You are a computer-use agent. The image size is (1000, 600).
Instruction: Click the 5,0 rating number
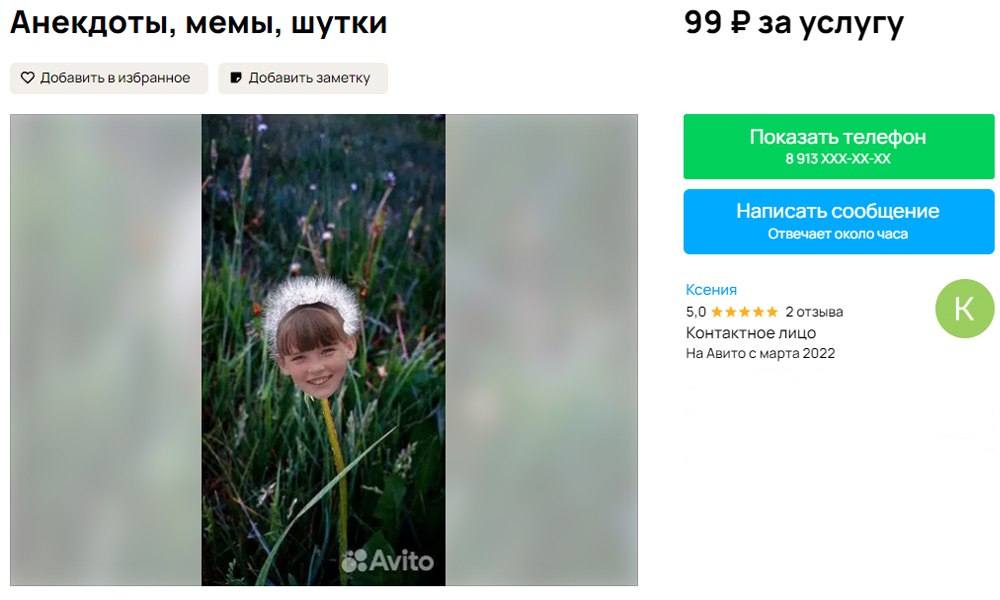click(x=696, y=312)
